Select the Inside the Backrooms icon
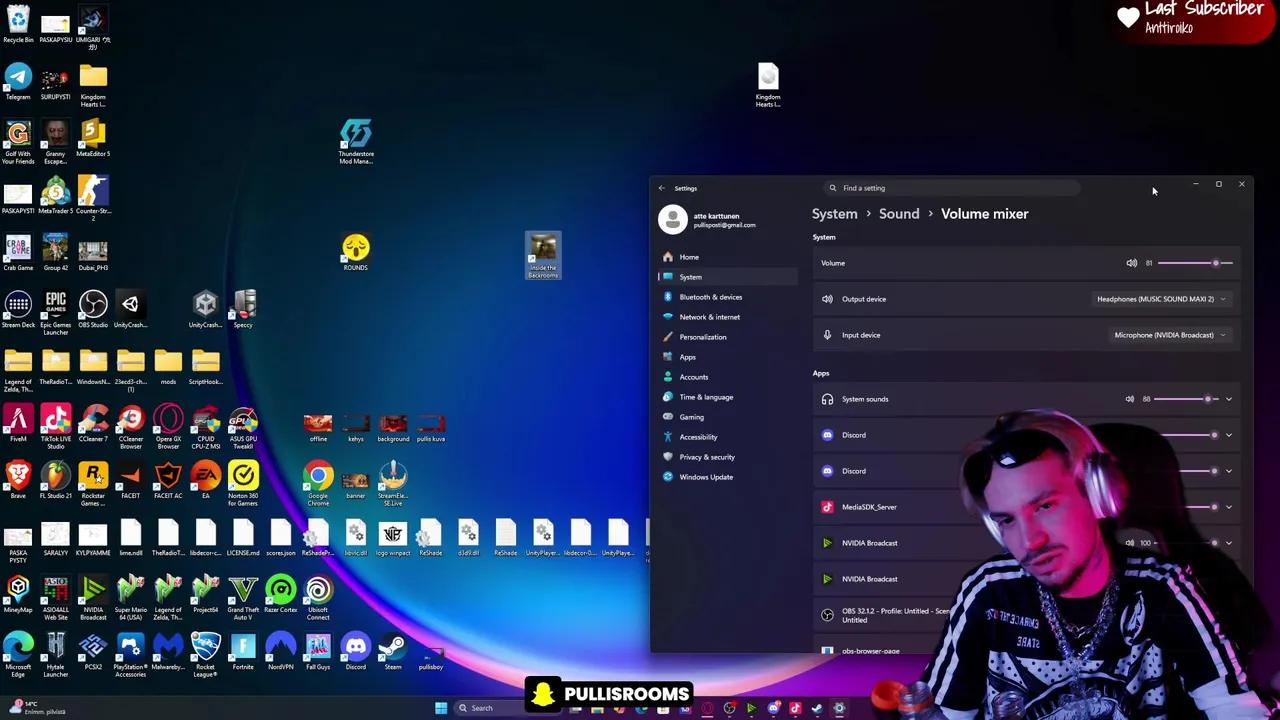The image size is (1280, 720). click(543, 256)
